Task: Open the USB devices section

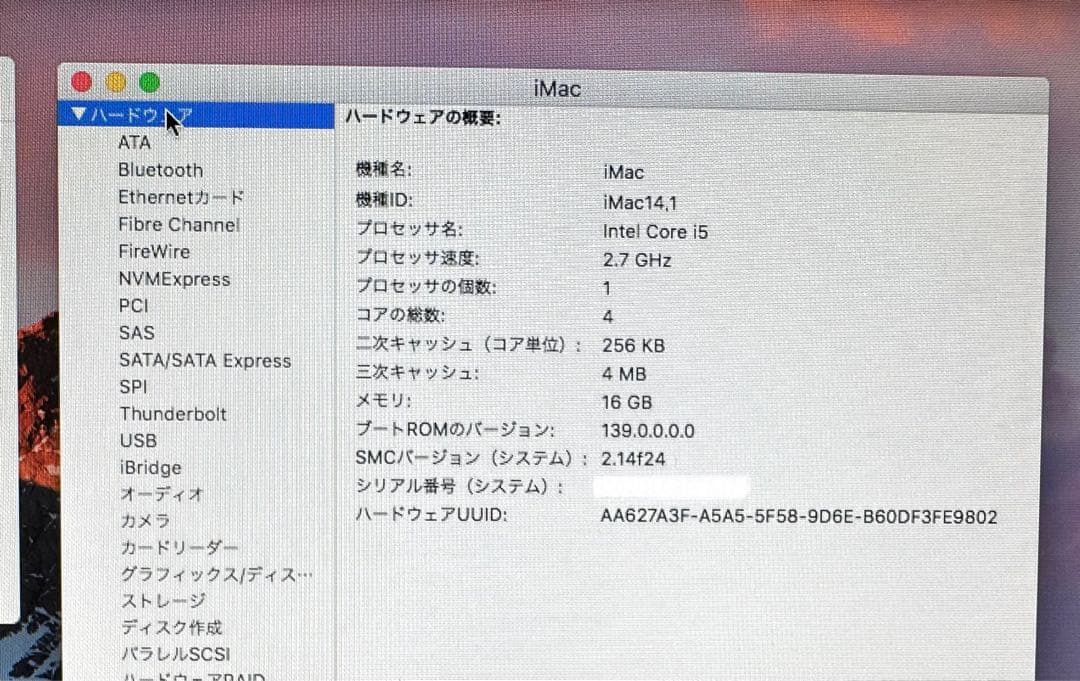Action: (x=138, y=440)
